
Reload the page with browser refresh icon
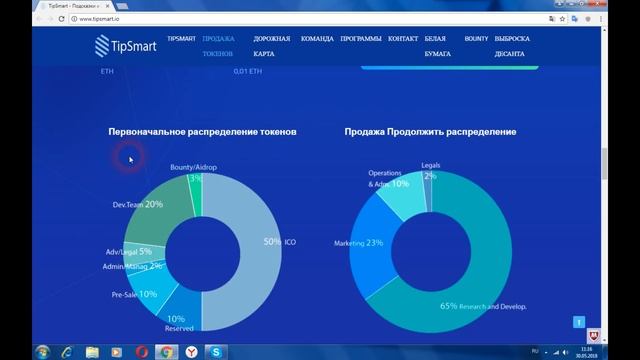pyautogui.click(x=61, y=19)
